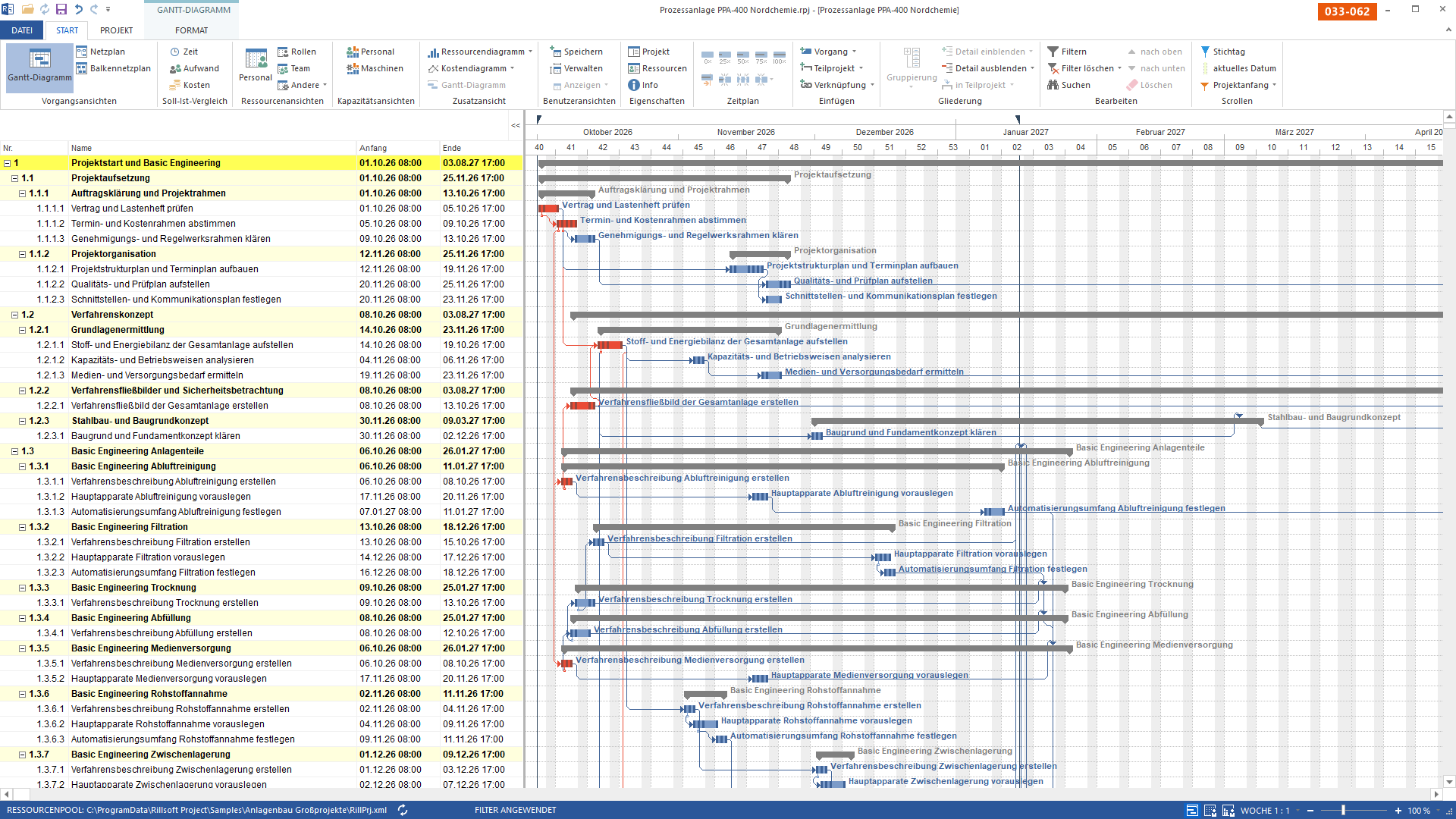Collapse the 1.2 Verfahrenskonzept group
This screenshot has height=819, width=1456.
coord(14,315)
